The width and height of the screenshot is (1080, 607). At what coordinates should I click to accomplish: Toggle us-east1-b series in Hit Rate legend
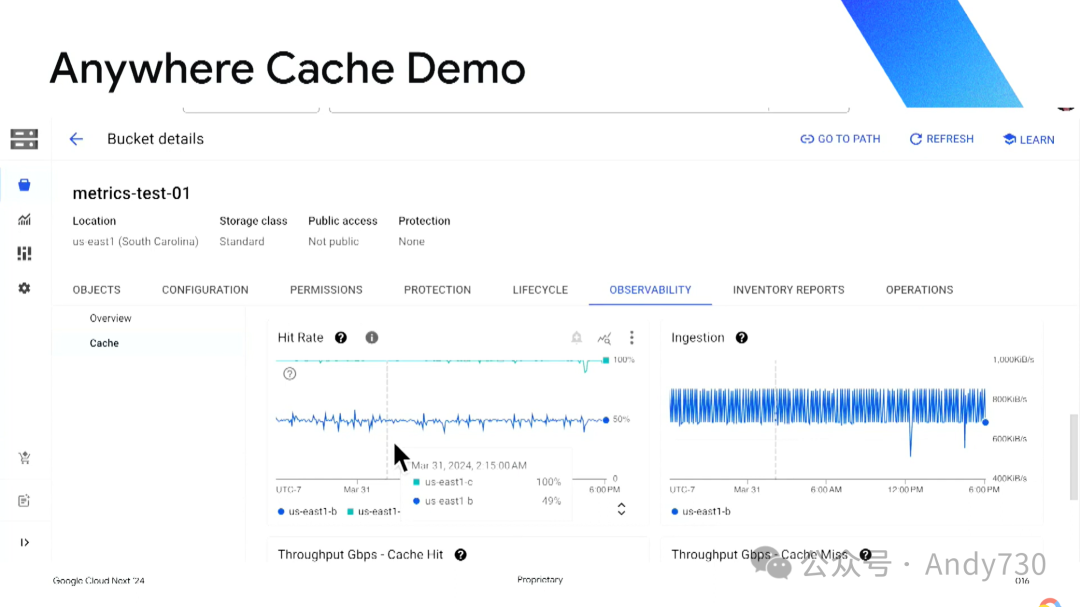307,512
